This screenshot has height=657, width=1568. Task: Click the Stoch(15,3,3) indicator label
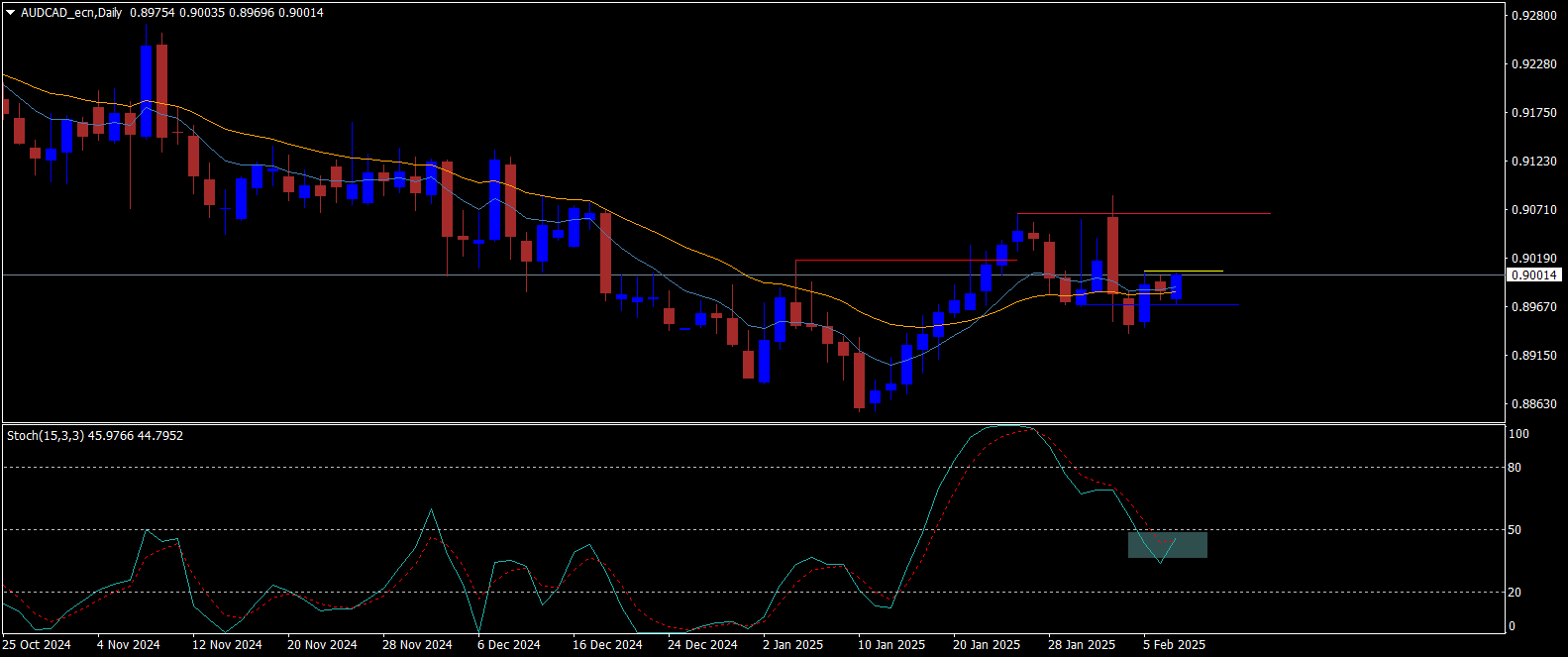pyautogui.click(x=46, y=435)
